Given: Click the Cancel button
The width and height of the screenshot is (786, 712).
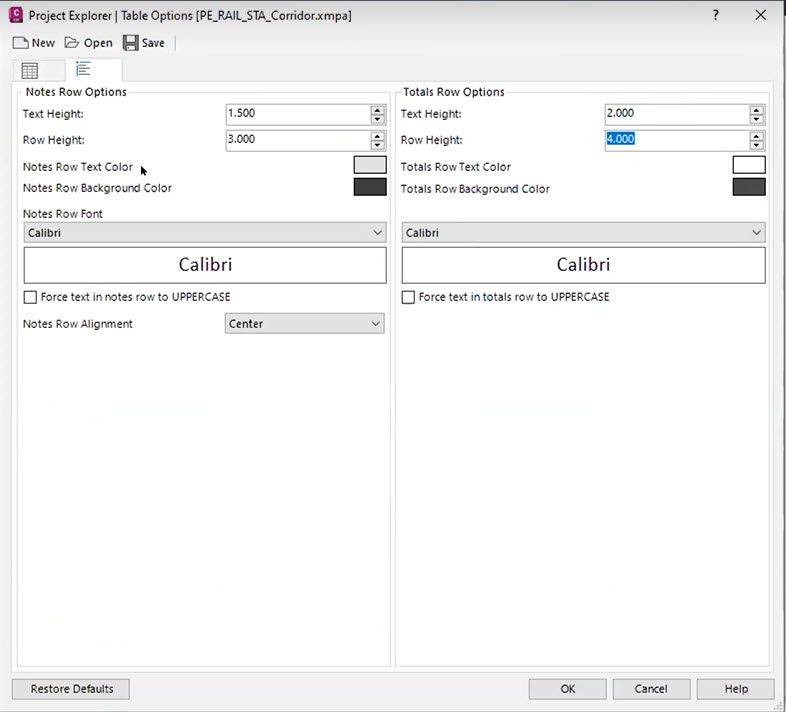Looking at the screenshot, I should [x=651, y=689].
